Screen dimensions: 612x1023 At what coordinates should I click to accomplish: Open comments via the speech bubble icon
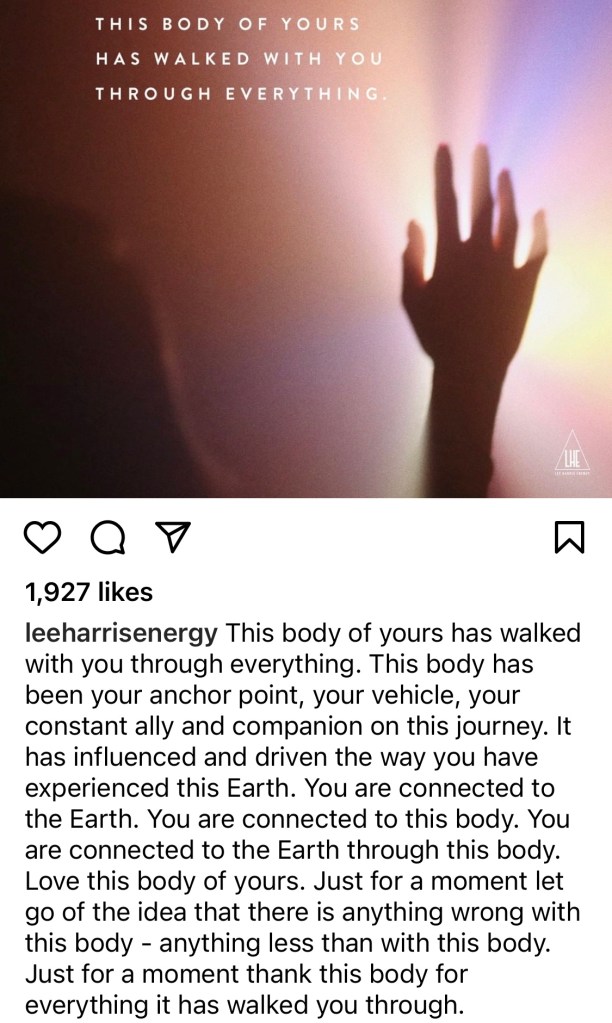(108, 538)
